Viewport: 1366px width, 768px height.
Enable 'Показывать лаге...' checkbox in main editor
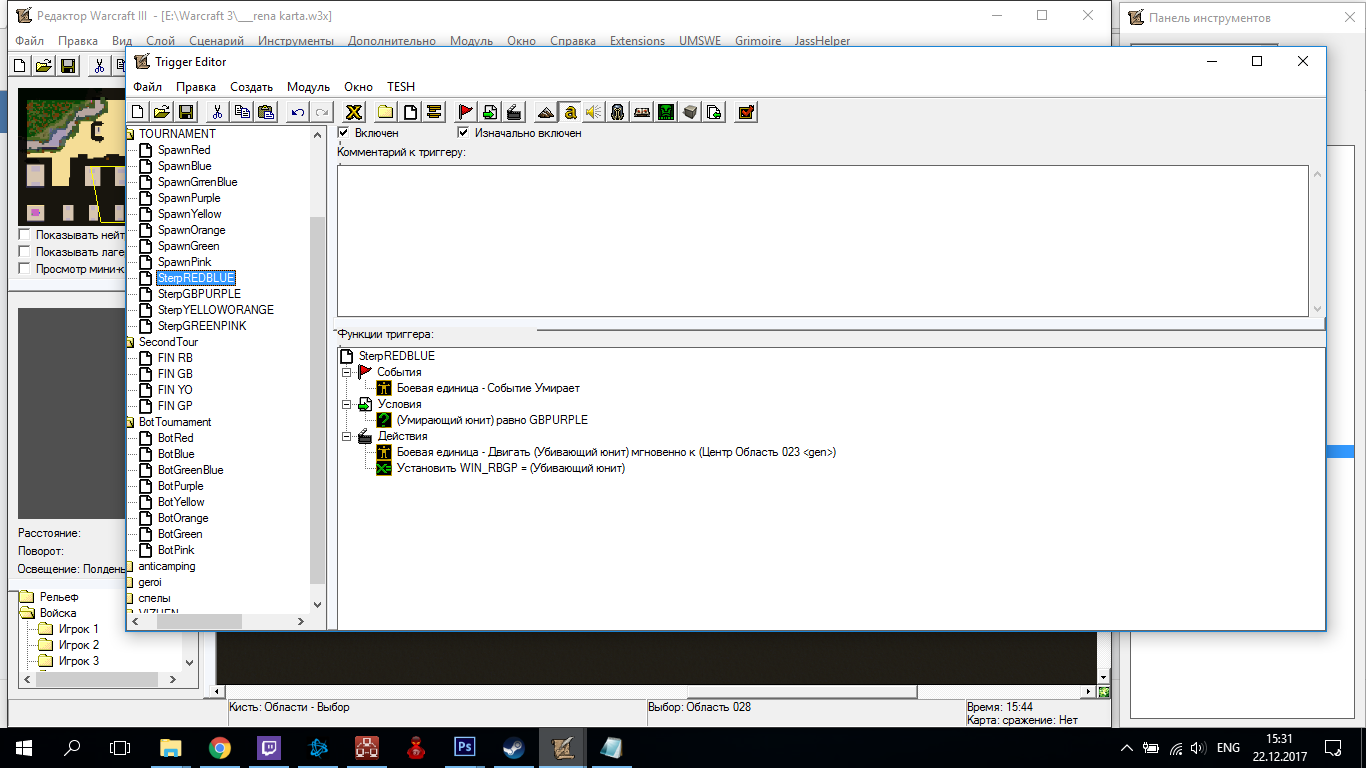pos(25,252)
